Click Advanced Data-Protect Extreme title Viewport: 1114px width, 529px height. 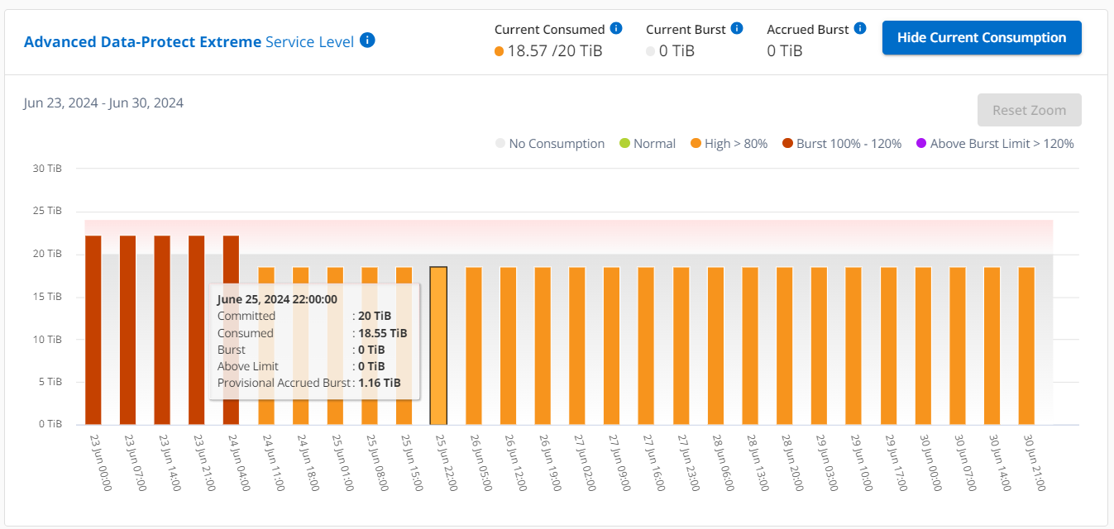point(142,42)
